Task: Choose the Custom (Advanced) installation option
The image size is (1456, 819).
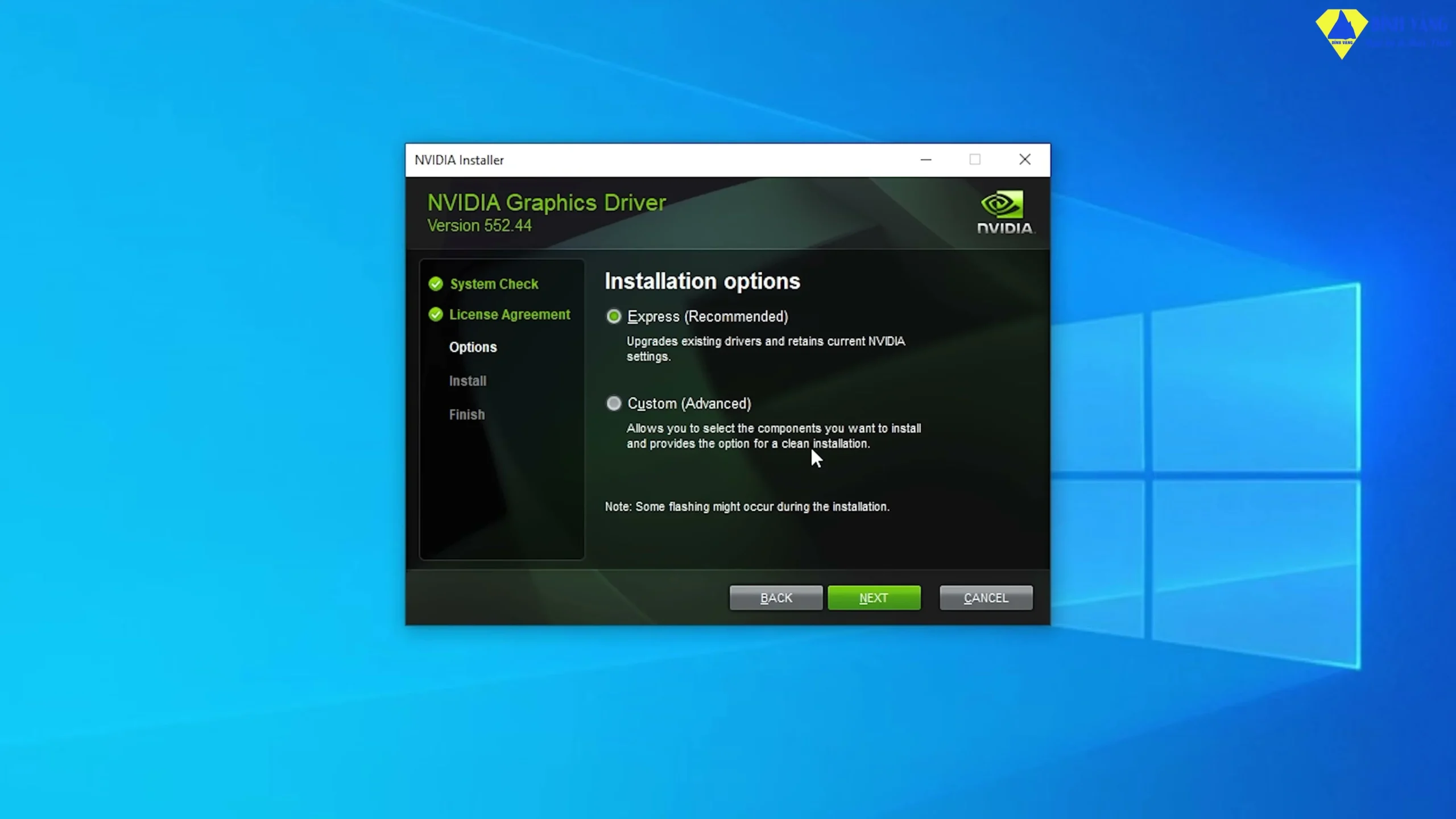Action: point(613,403)
